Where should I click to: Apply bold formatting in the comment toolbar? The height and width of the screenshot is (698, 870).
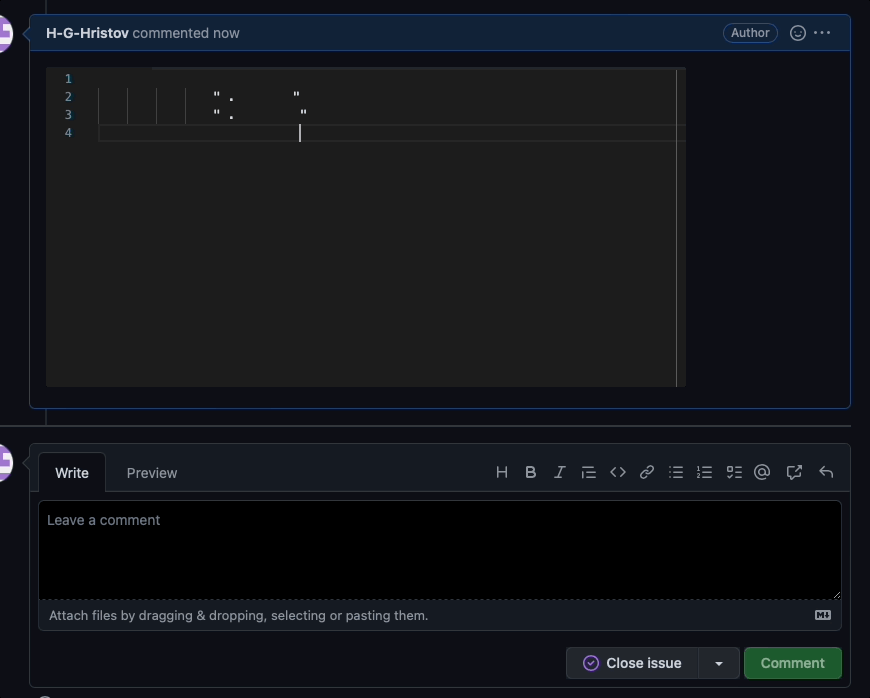530,472
